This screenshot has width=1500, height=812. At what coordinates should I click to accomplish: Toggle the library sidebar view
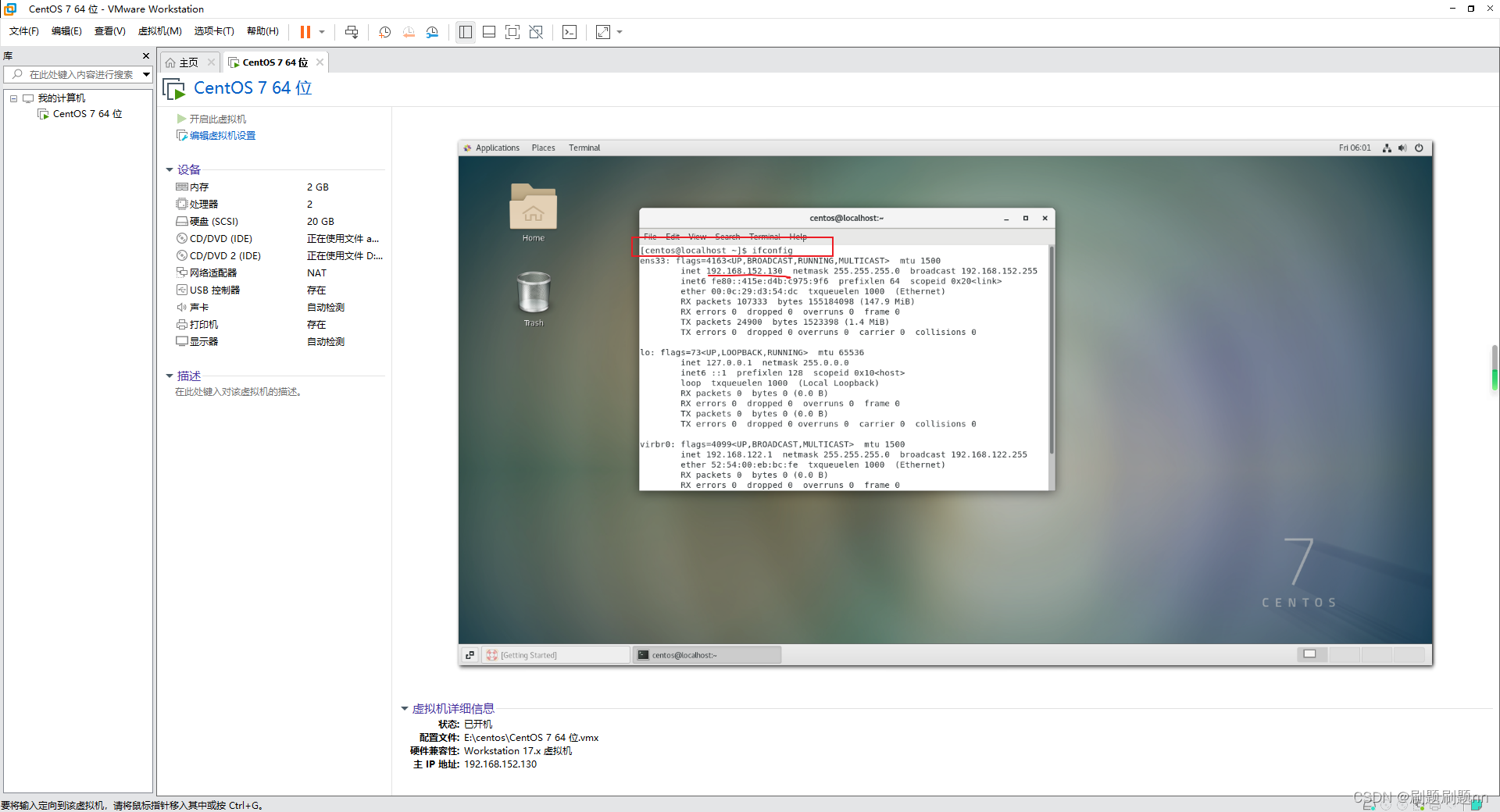coord(466,32)
